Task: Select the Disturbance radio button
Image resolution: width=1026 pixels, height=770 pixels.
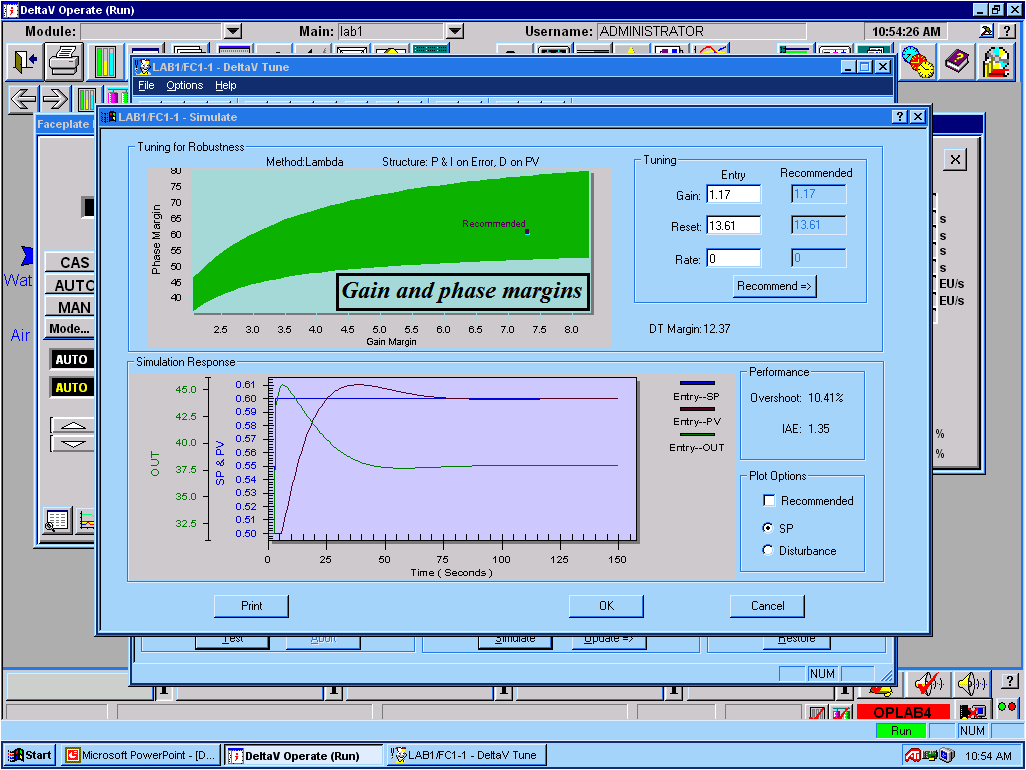Action: [768, 550]
